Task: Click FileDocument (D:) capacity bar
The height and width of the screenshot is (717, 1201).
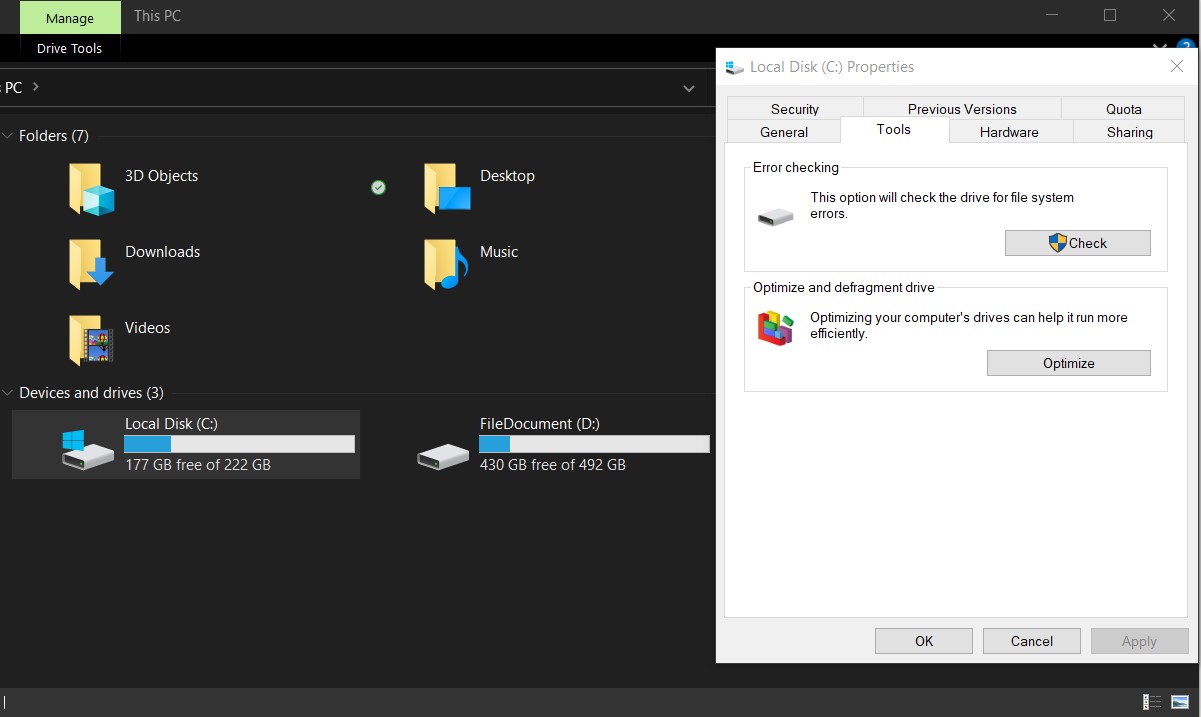Action: click(x=594, y=444)
